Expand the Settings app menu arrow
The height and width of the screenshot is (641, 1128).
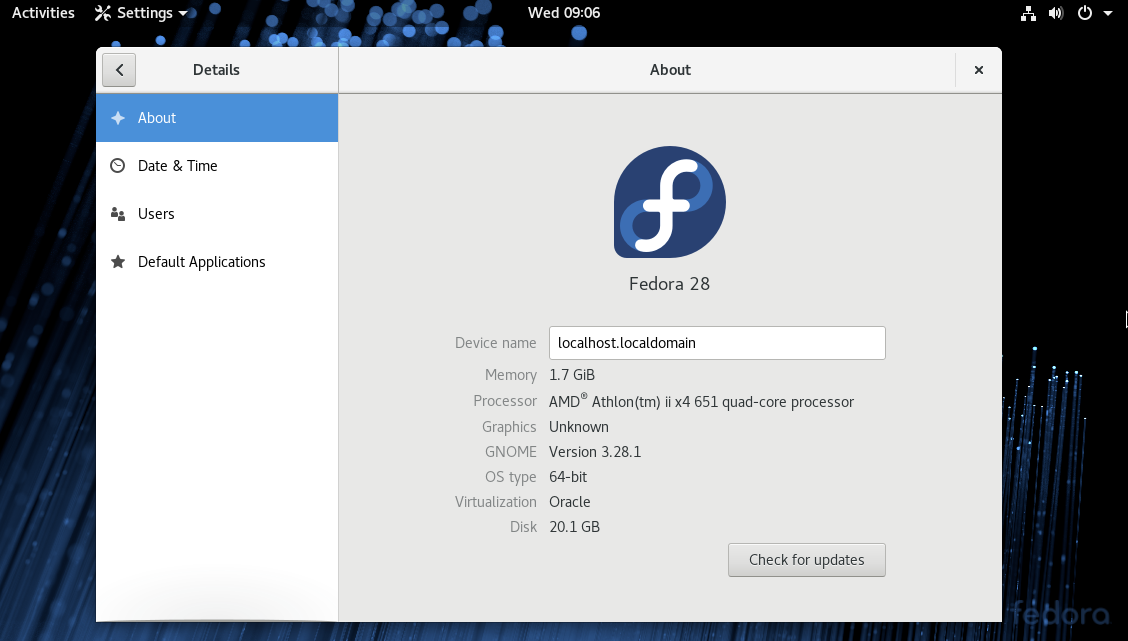coord(183,14)
